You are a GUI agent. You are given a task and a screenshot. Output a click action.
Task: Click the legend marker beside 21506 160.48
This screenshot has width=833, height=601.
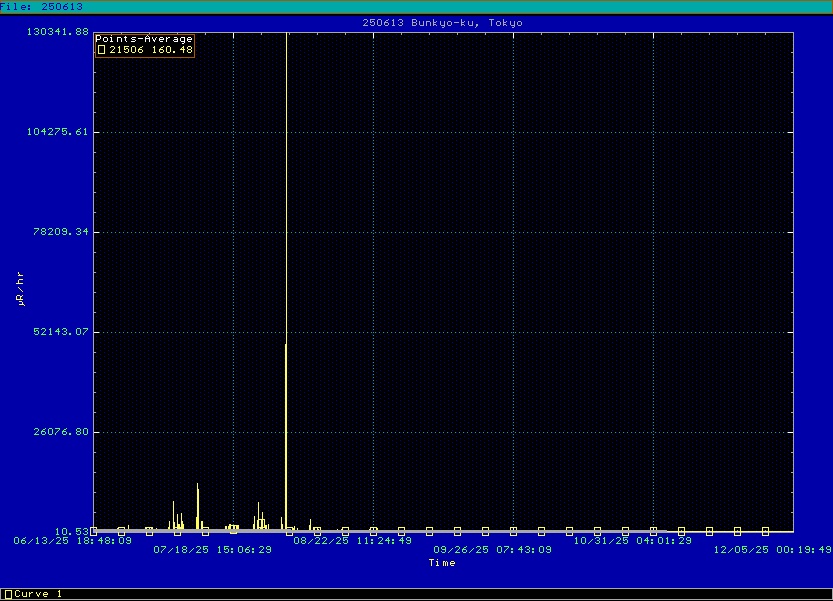pyautogui.click(x=101, y=49)
